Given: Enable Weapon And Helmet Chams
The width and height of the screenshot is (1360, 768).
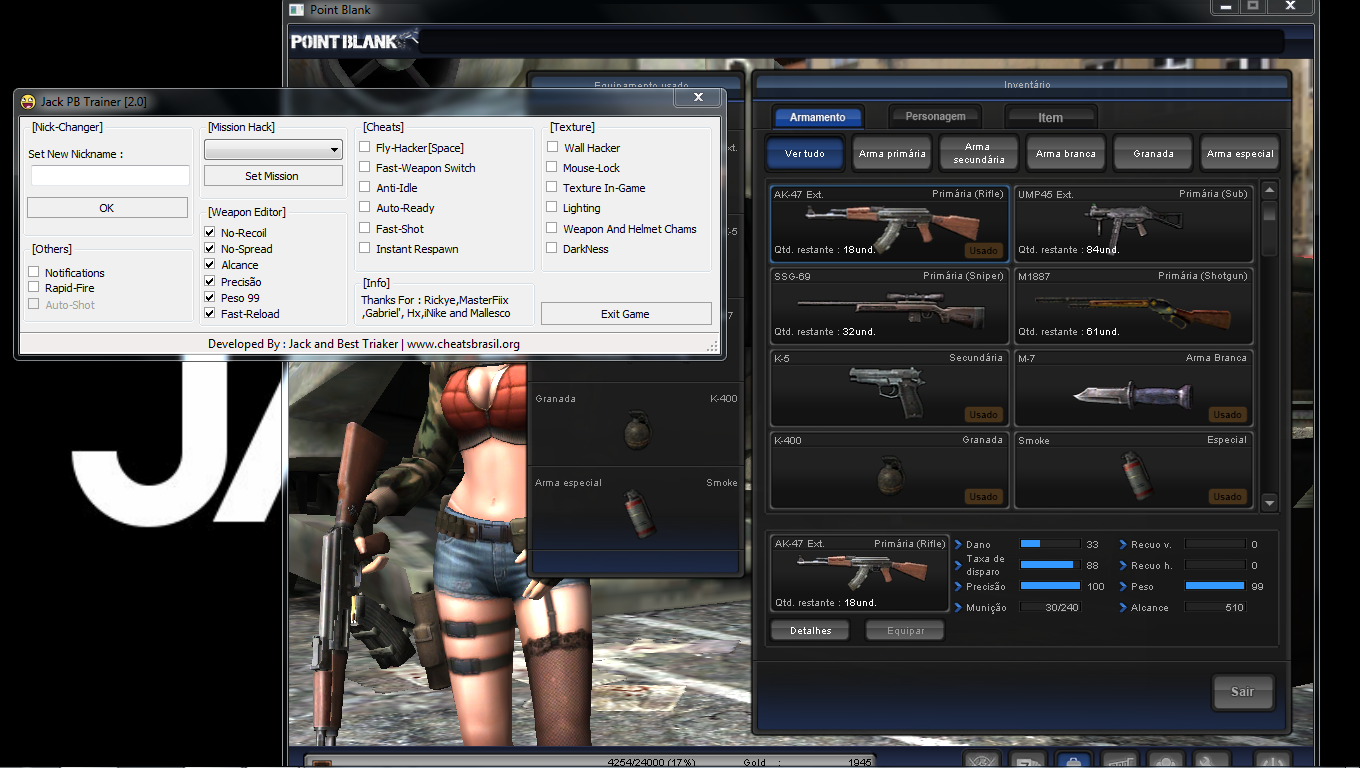Looking at the screenshot, I should 552,228.
